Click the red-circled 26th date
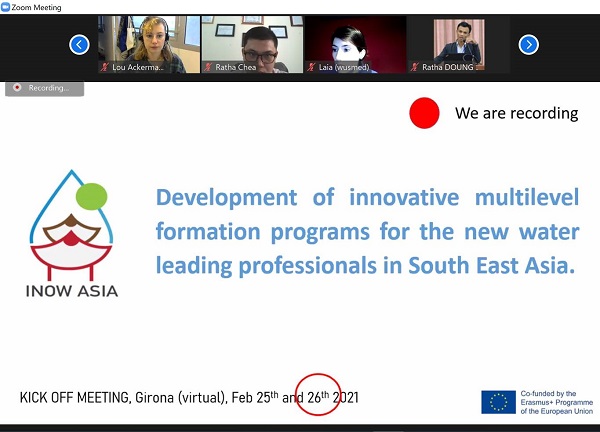 (x=319, y=397)
